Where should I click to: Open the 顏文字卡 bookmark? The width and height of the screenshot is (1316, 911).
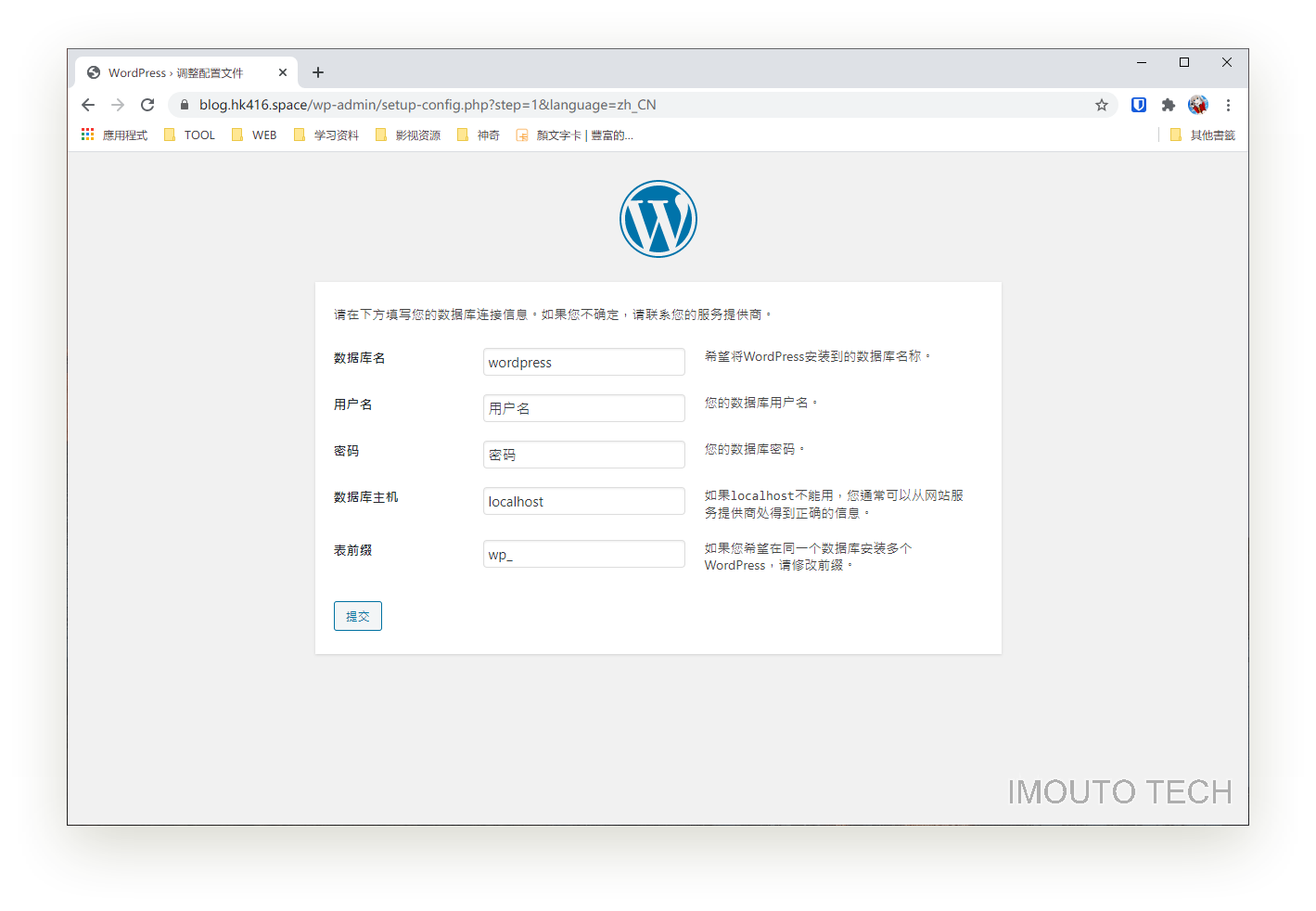click(575, 135)
